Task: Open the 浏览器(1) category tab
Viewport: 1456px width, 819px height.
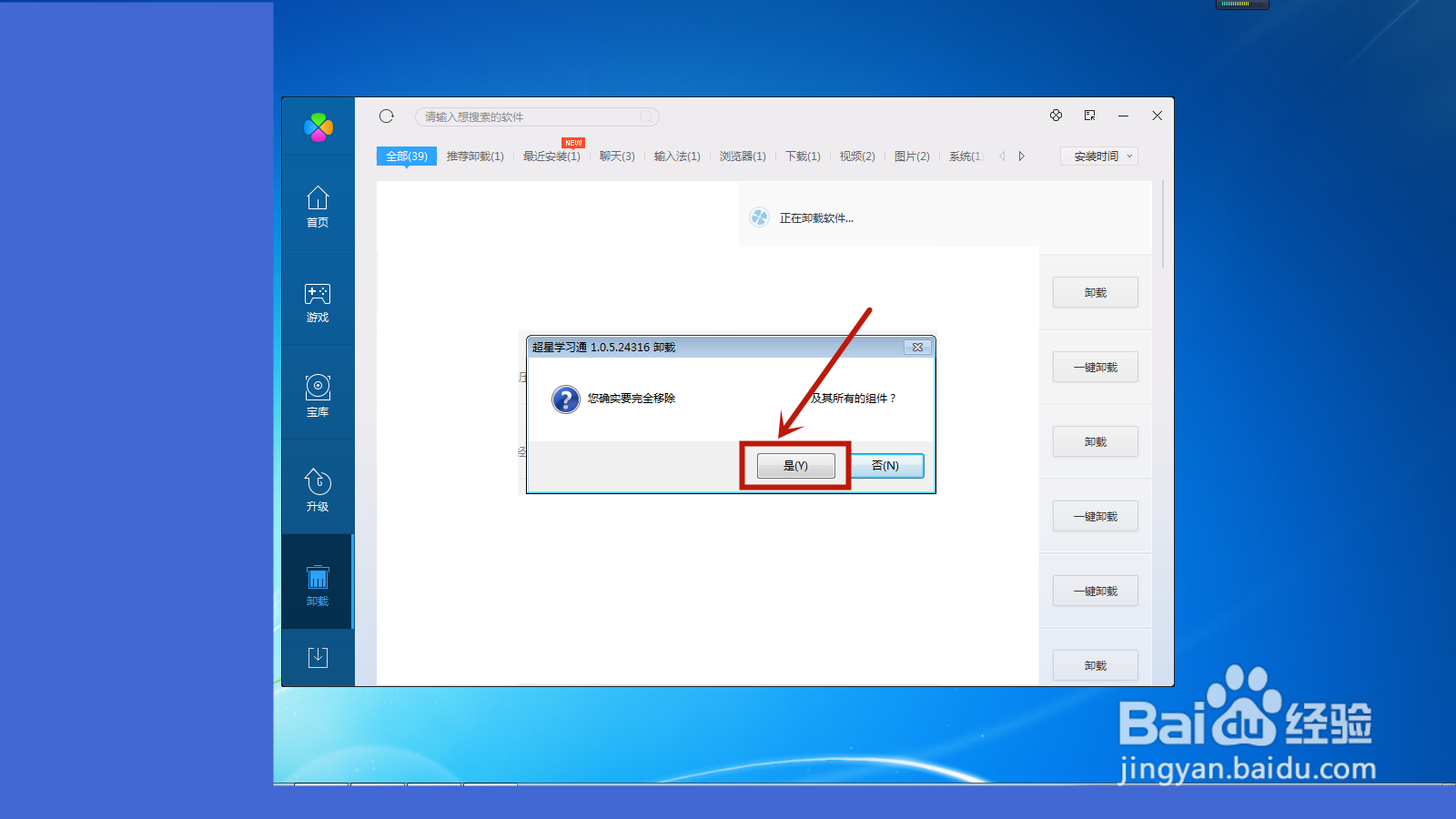Action: pos(743,157)
